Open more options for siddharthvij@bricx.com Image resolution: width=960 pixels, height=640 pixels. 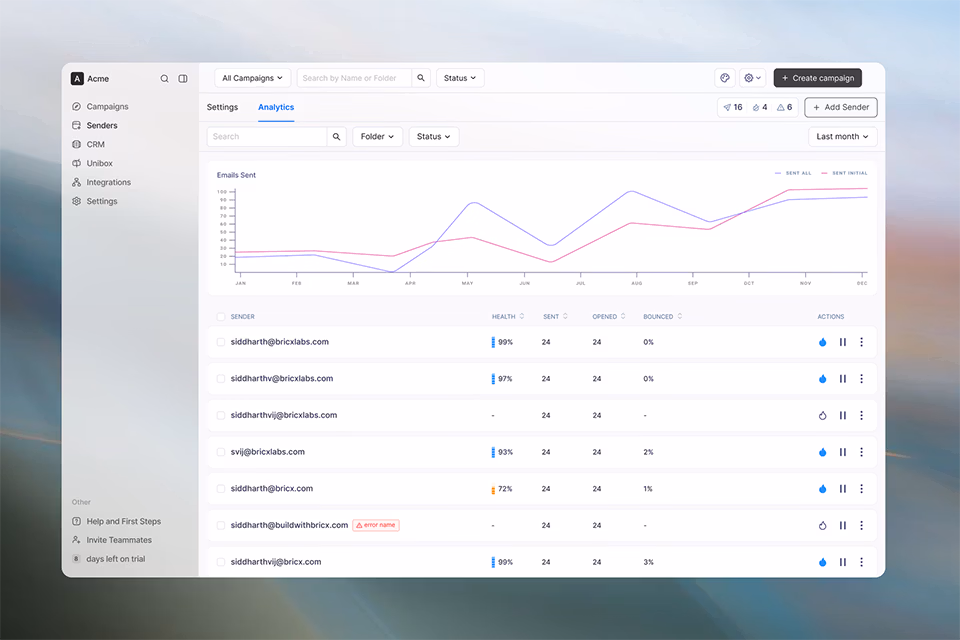pos(861,562)
